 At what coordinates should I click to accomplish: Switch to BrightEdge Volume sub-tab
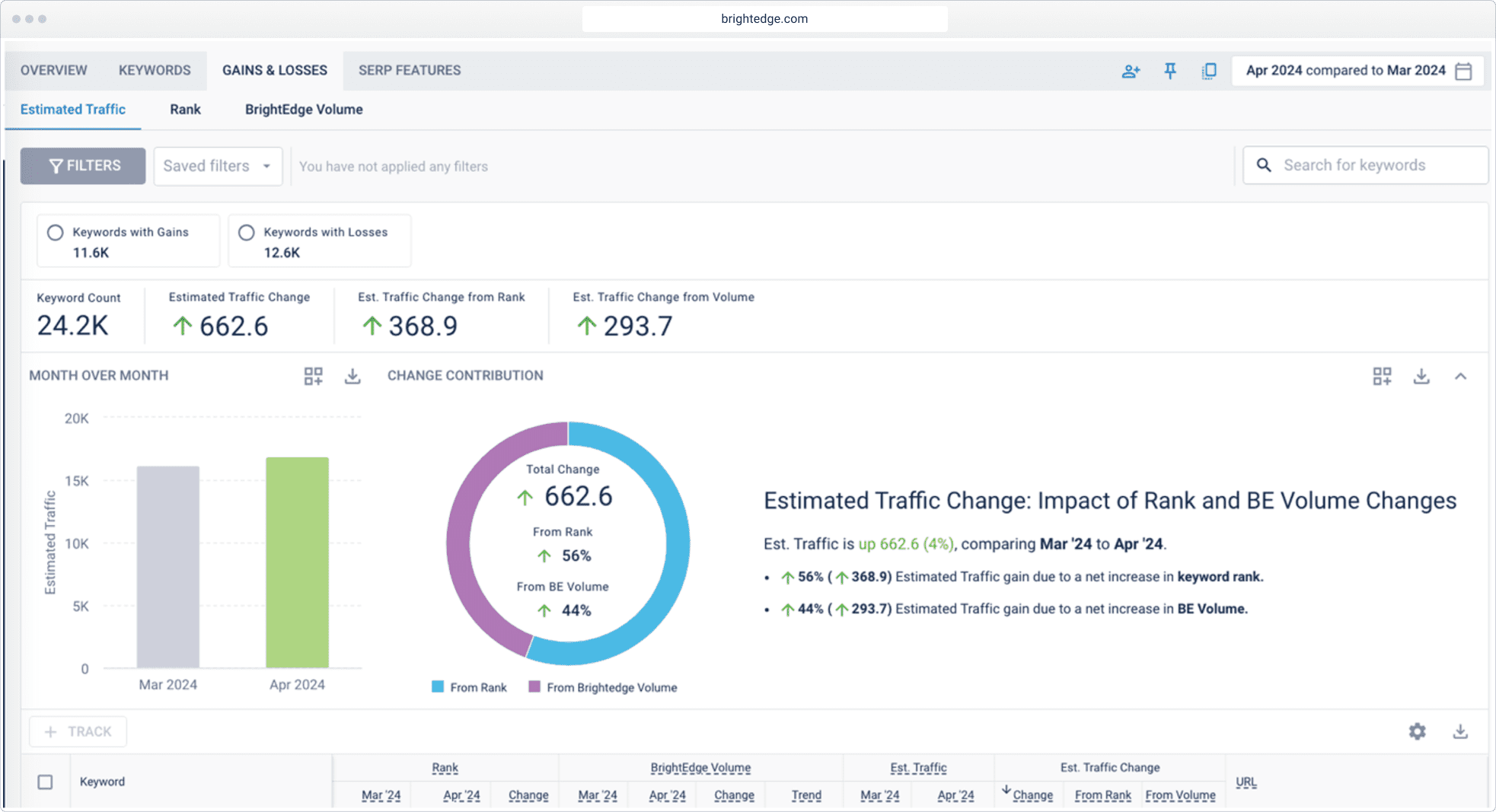[x=303, y=110]
